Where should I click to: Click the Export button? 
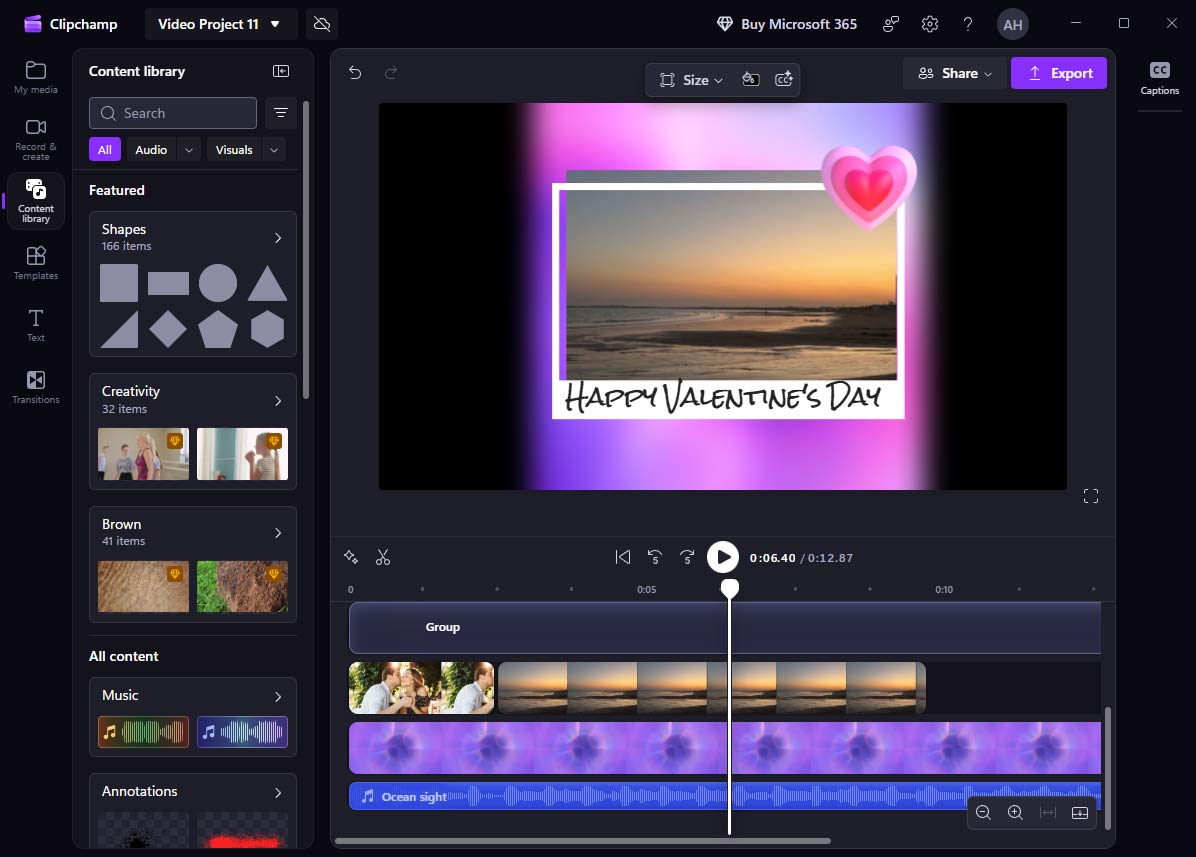pyautogui.click(x=1059, y=73)
